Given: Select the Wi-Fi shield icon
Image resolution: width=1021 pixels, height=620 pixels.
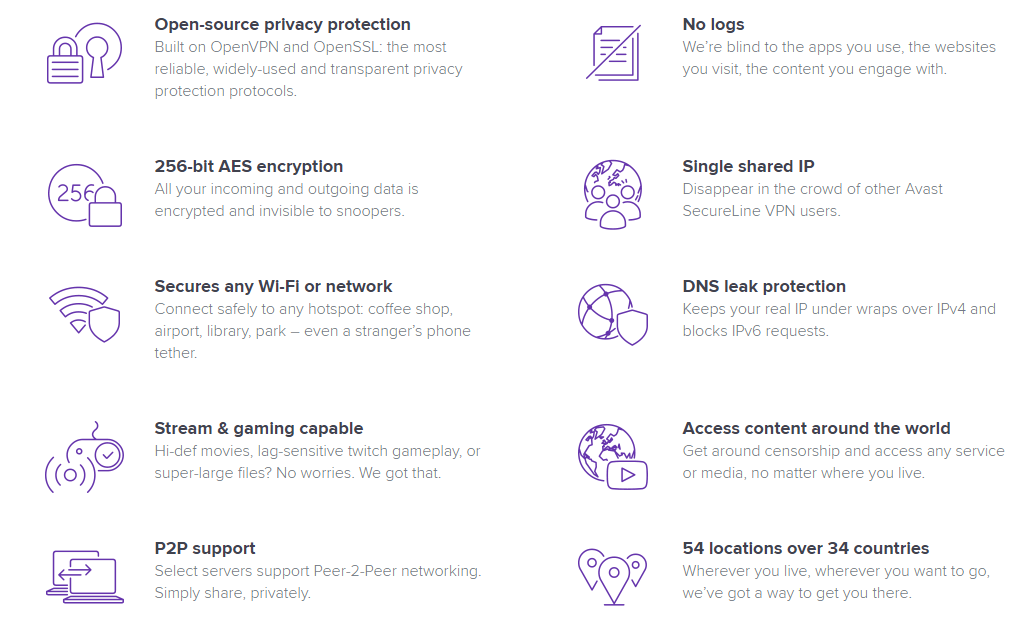Looking at the screenshot, I should [x=85, y=314].
